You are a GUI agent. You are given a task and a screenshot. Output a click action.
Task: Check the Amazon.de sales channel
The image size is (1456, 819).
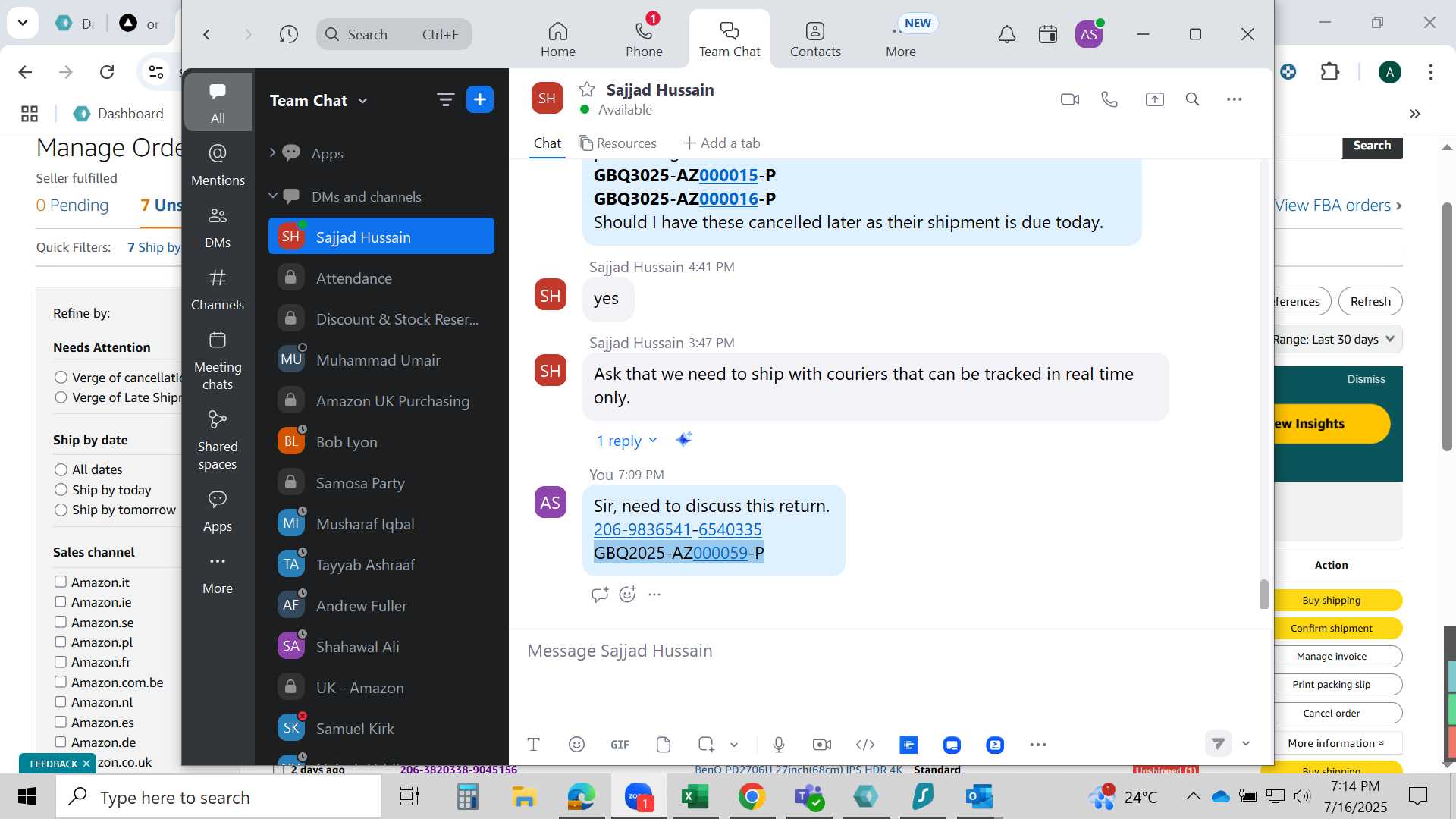tap(61, 742)
